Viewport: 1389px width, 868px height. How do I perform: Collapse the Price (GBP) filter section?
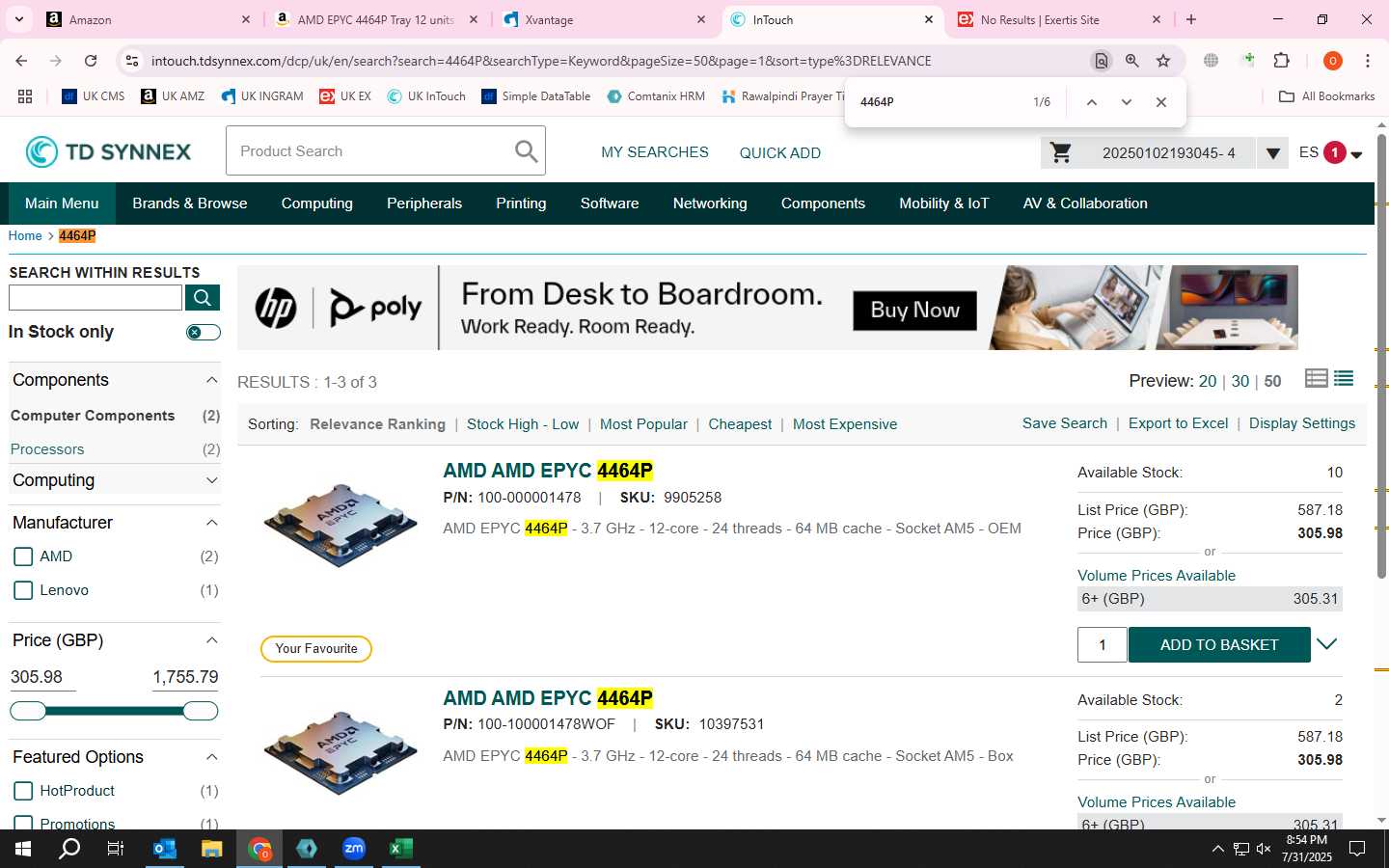click(211, 640)
